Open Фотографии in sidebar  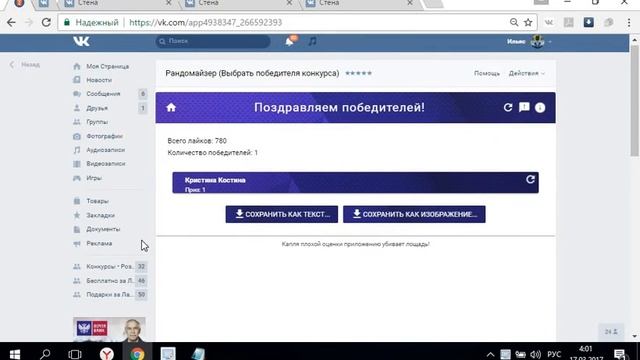[x=104, y=136]
